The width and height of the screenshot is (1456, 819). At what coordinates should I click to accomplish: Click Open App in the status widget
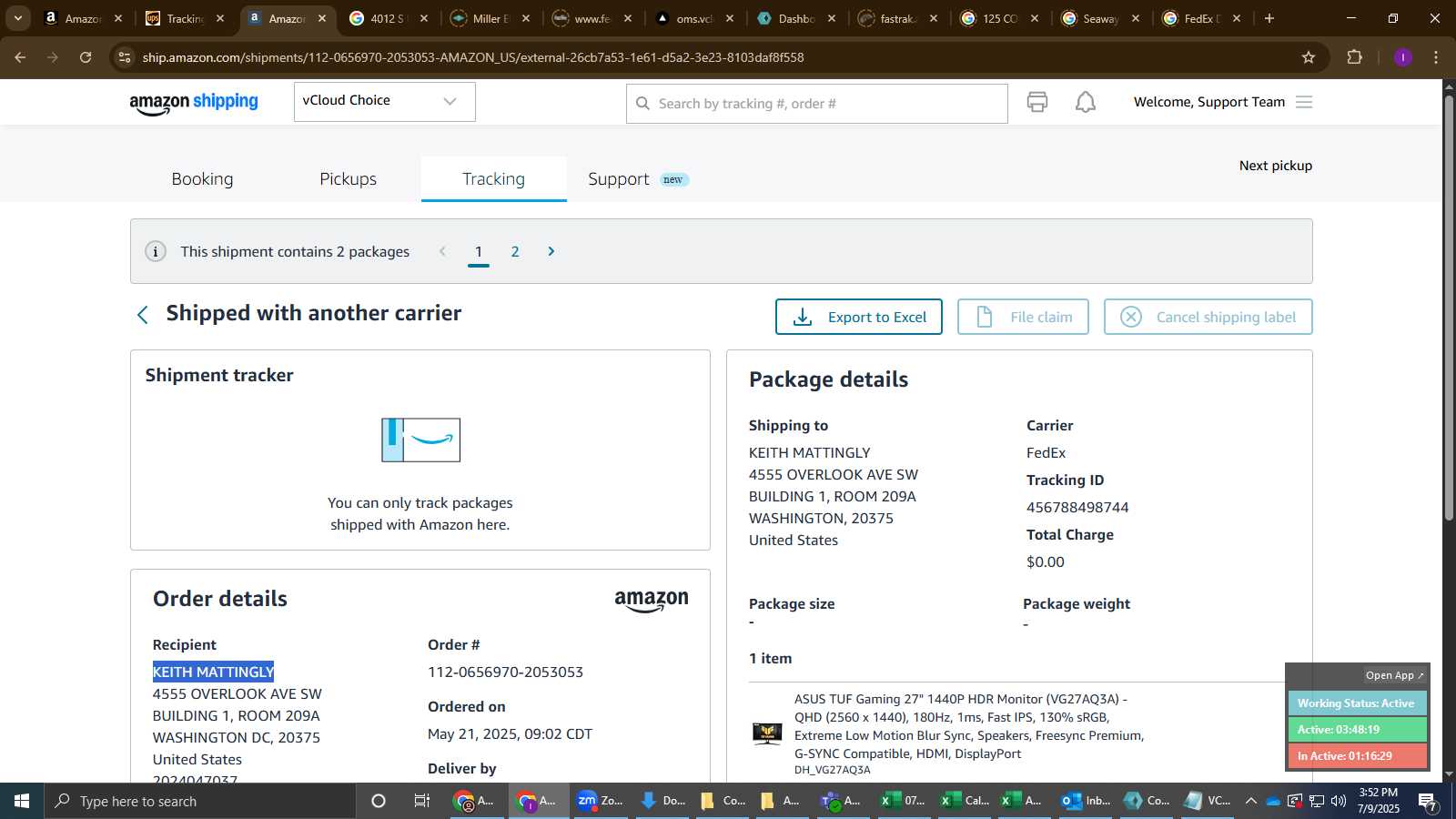pyautogui.click(x=1393, y=675)
